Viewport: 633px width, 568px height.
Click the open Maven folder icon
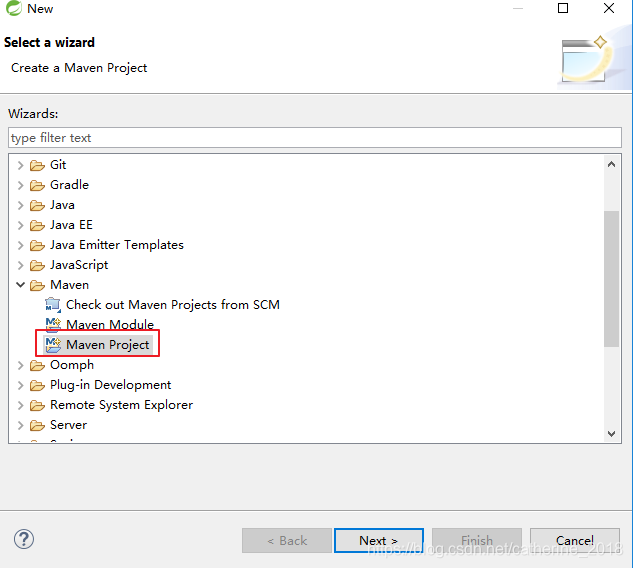click(x=37, y=285)
